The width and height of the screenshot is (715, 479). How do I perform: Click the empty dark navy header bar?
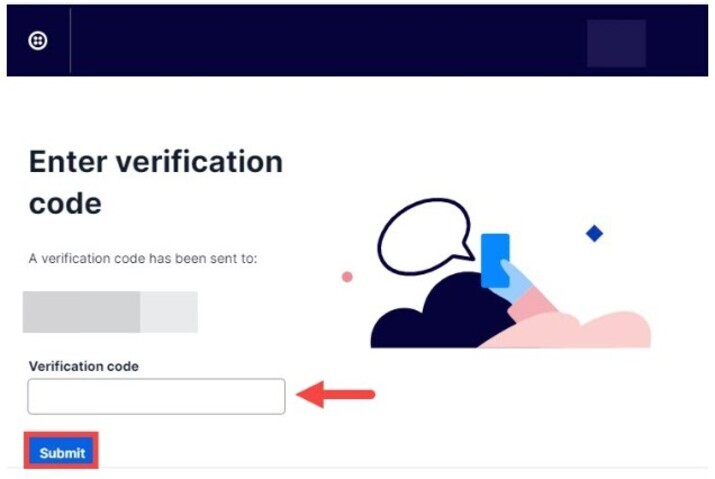330,41
